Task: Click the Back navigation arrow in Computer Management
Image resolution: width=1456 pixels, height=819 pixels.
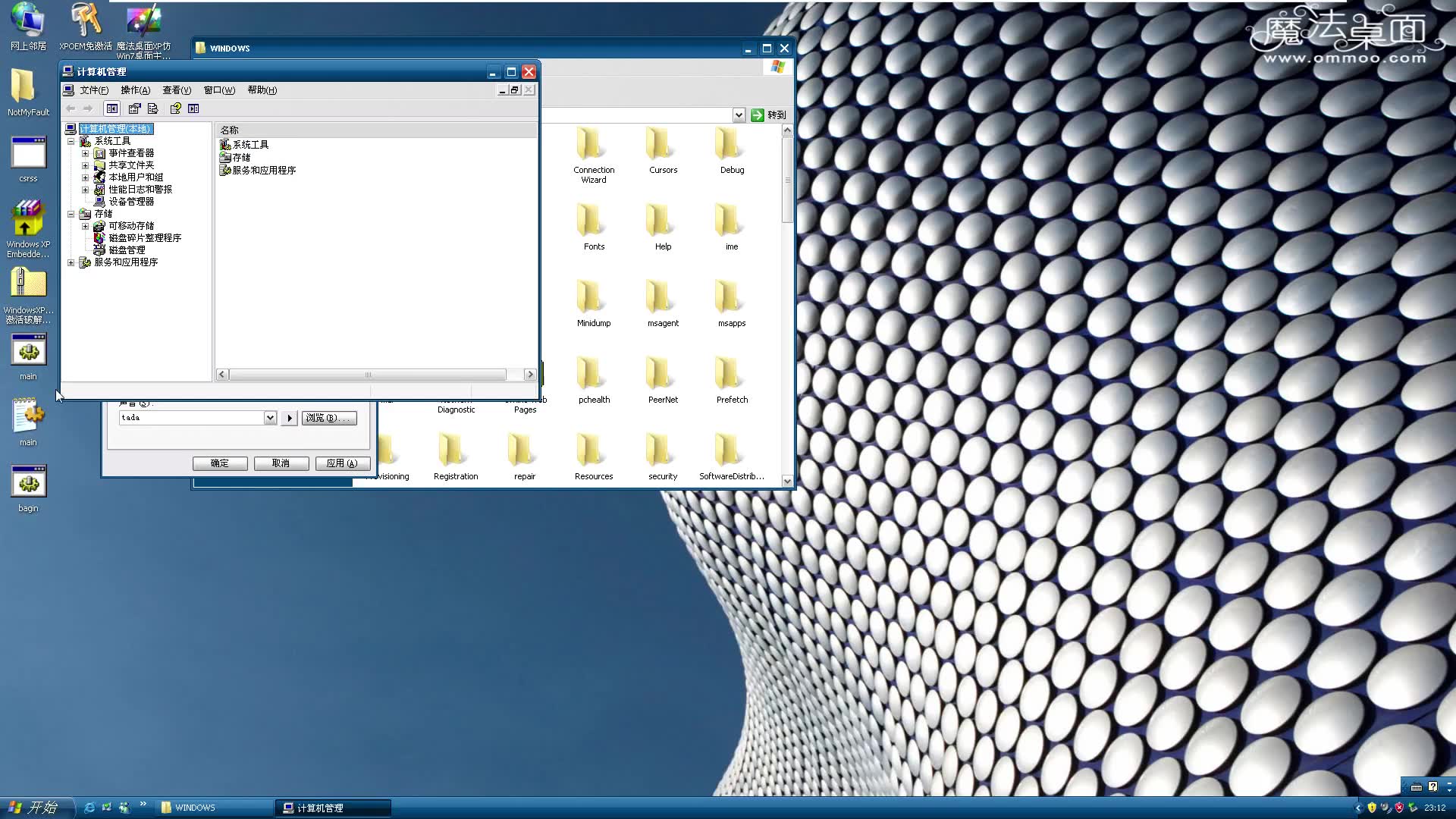Action: (70, 108)
